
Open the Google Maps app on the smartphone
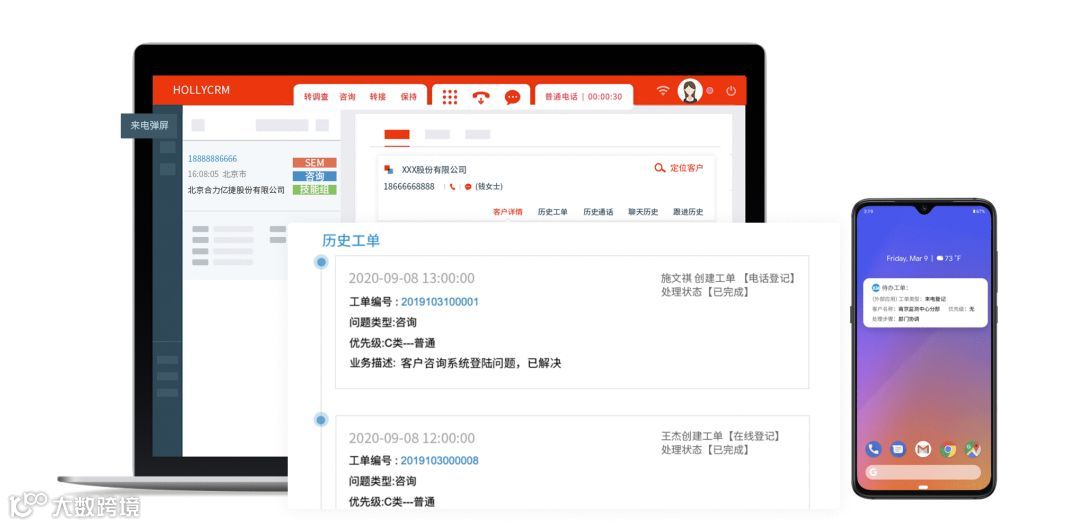(x=973, y=449)
